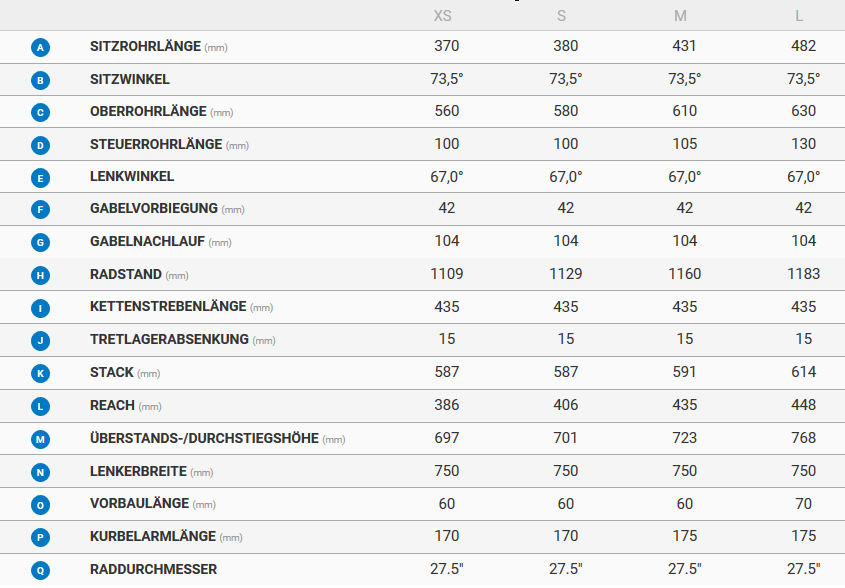Select the H icon for Radstand
This screenshot has height=588, width=845.
click(40, 275)
